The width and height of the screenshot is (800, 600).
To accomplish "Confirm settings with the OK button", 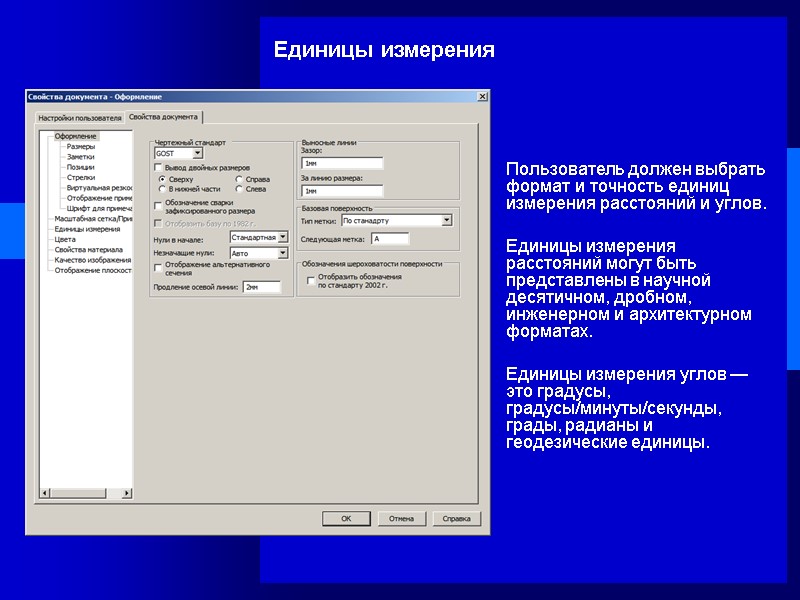I will (x=346, y=518).
